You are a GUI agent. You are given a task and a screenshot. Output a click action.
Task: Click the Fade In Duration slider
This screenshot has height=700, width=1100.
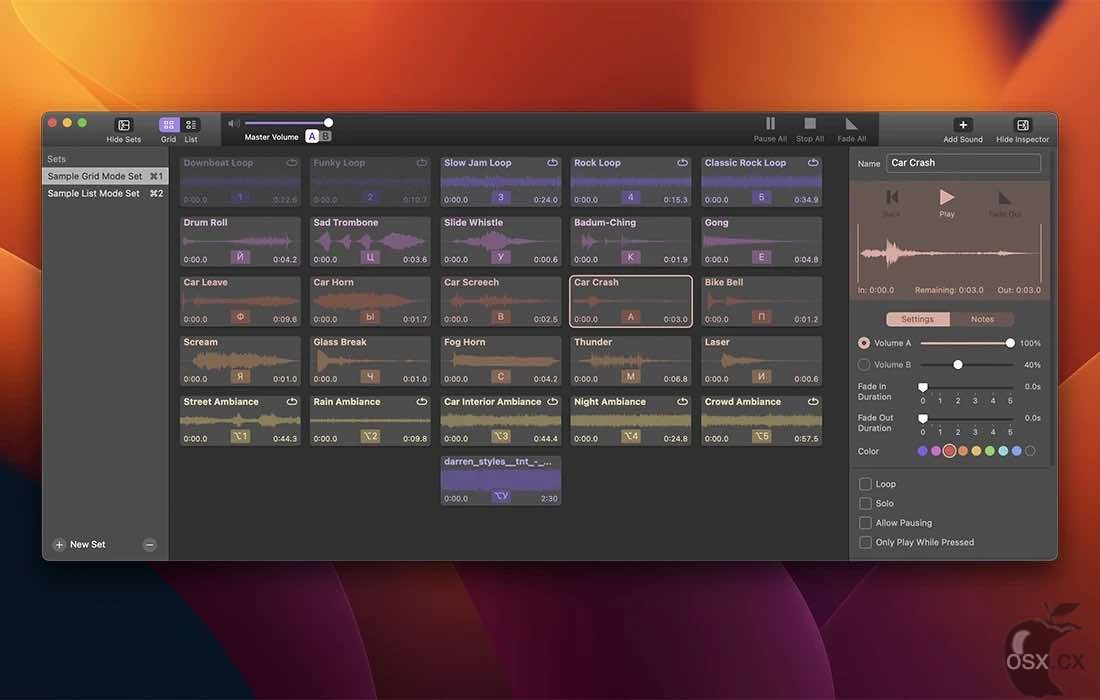coord(967,387)
